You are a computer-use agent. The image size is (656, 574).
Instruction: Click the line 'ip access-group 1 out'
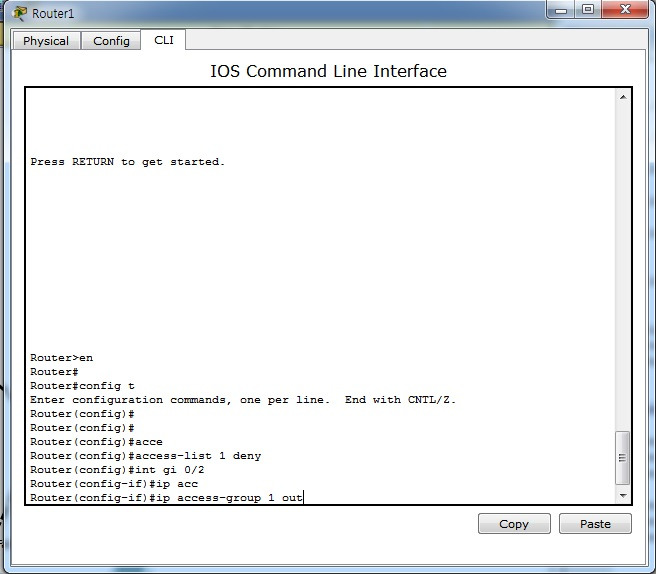pyautogui.click(x=166, y=498)
